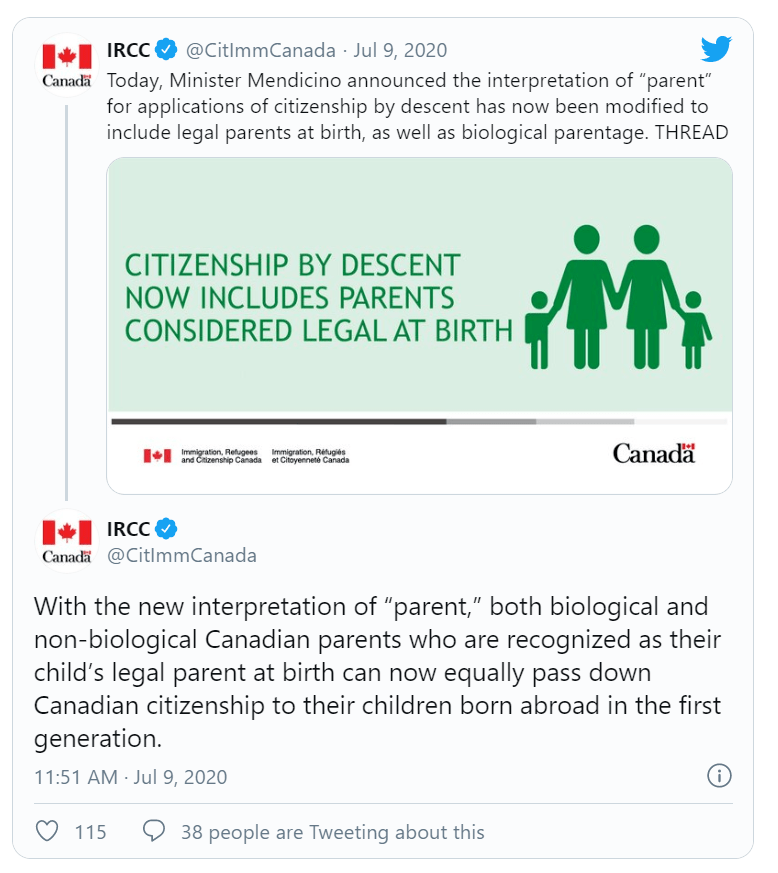Open 38 people are Tweeting about this
This screenshot has width=778, height=873.
pos(332,832)
